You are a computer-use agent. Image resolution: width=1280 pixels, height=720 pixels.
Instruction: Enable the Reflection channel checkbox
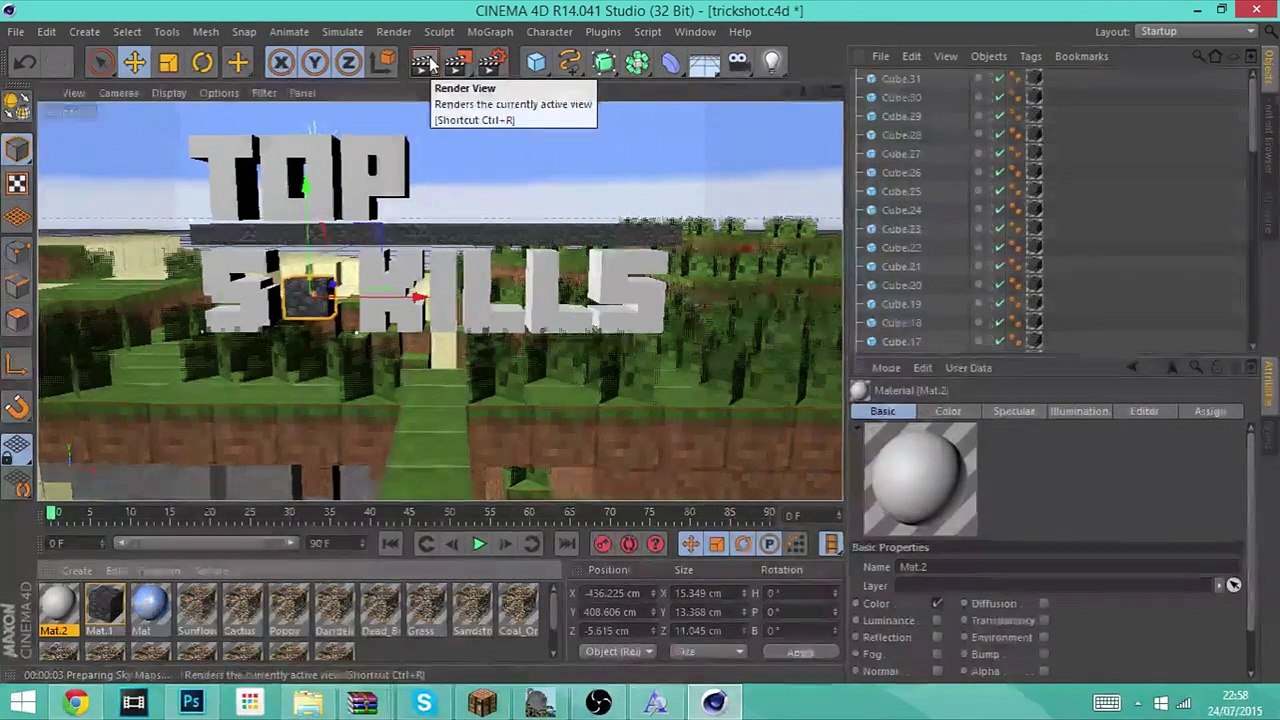(x=937, y=637)
